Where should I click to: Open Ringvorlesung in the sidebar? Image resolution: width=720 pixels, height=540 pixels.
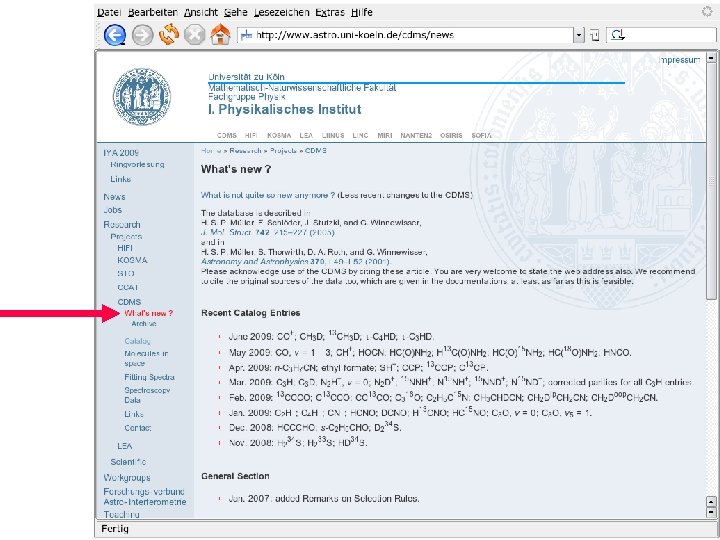point(137,164)
